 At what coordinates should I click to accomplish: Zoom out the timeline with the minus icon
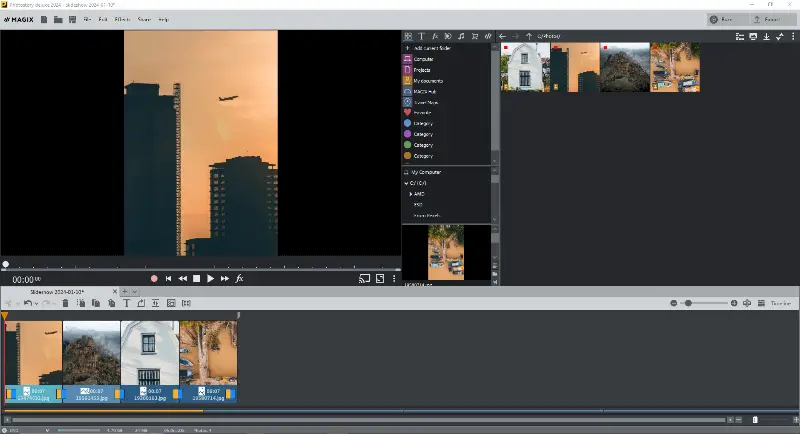pos(673,303)
